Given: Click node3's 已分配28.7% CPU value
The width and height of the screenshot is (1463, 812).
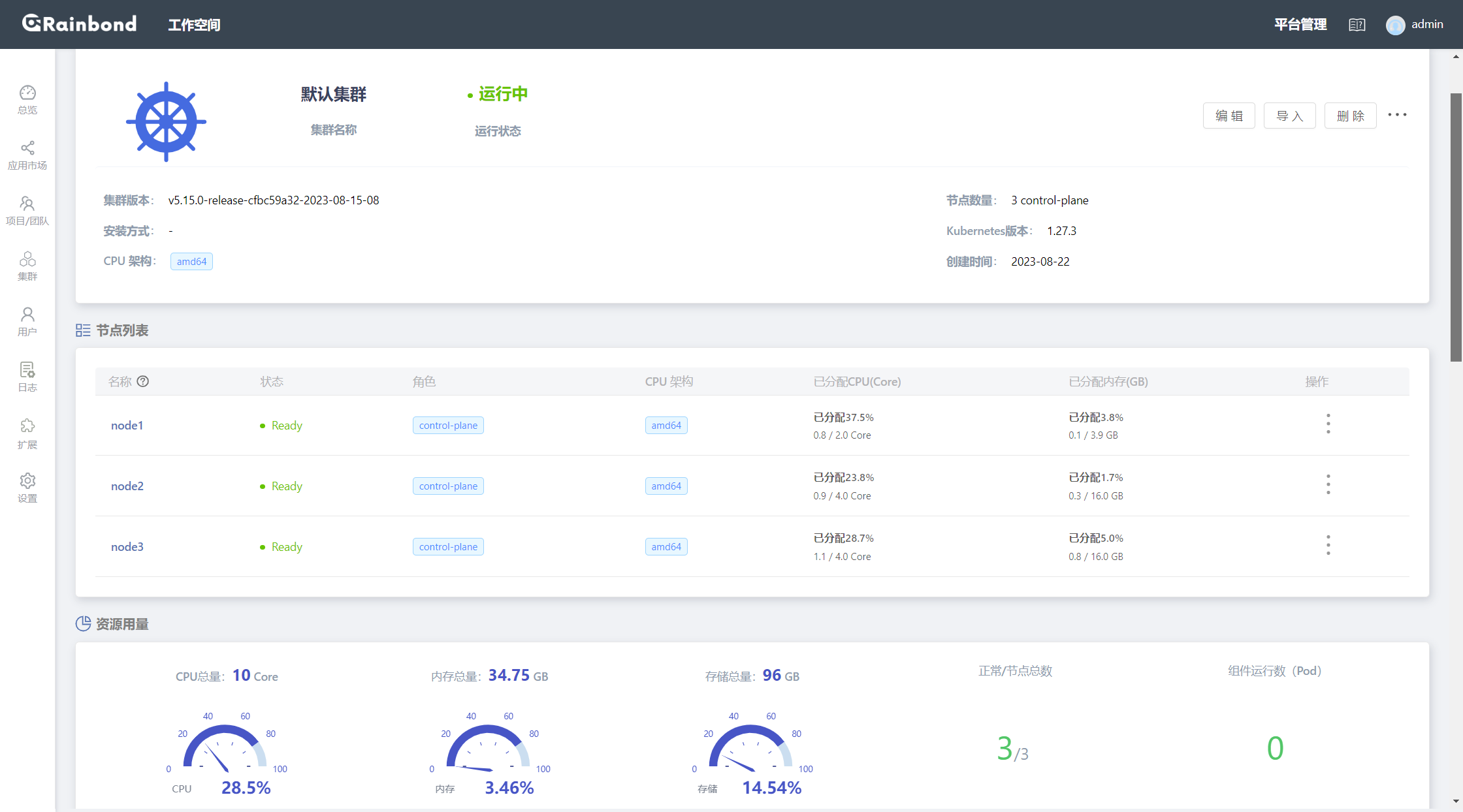Looking at the screenshot, I should (x=843, y=538).
